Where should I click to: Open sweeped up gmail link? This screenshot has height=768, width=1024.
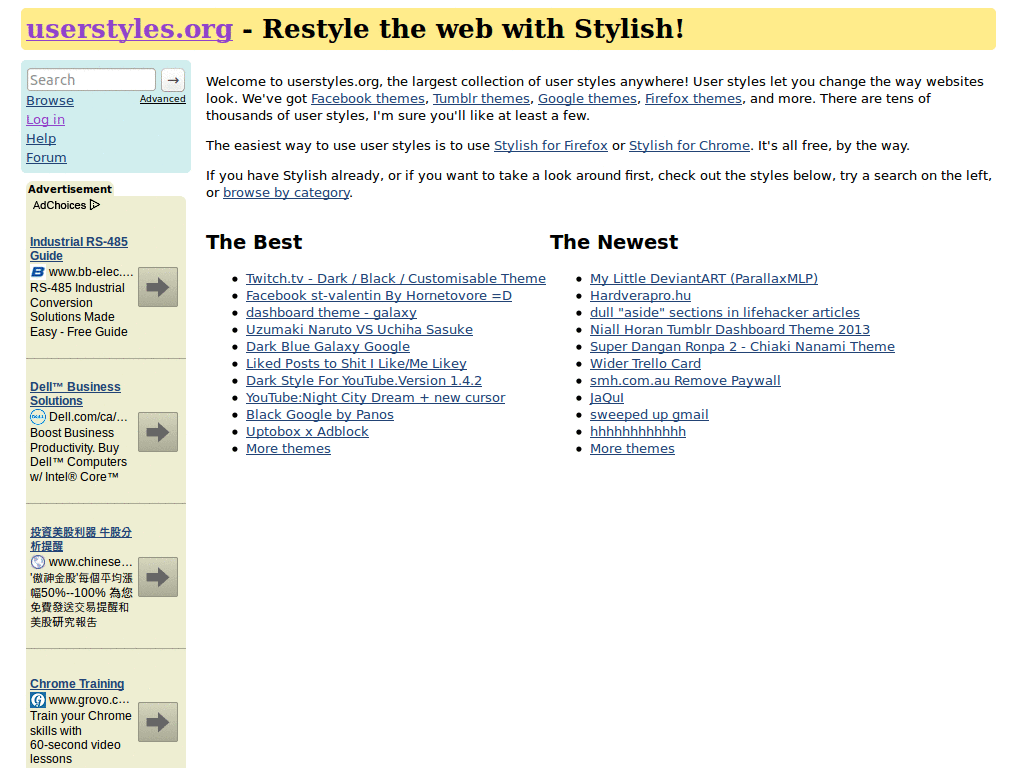649,415
